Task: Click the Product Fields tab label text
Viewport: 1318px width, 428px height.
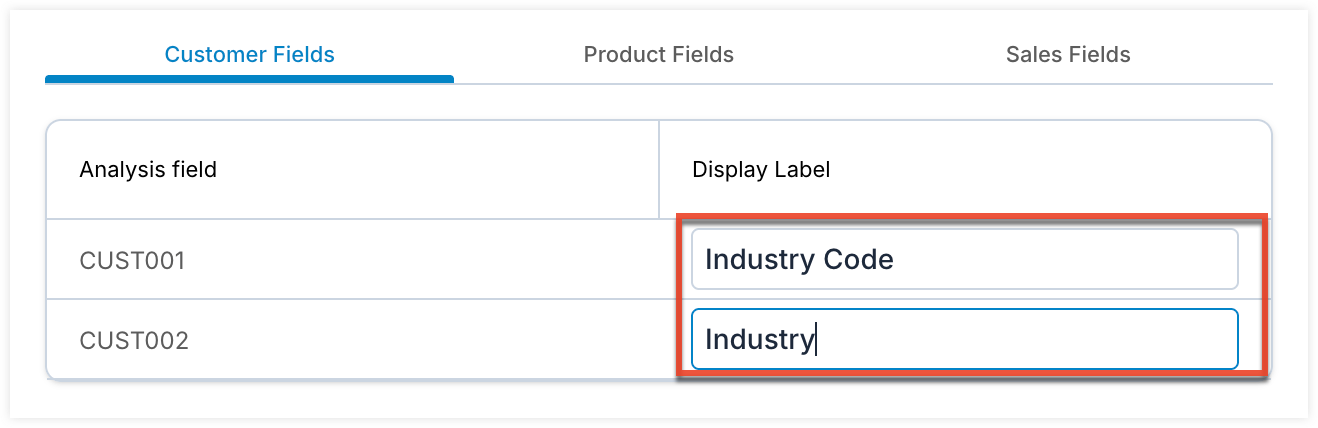Action: 658,55
